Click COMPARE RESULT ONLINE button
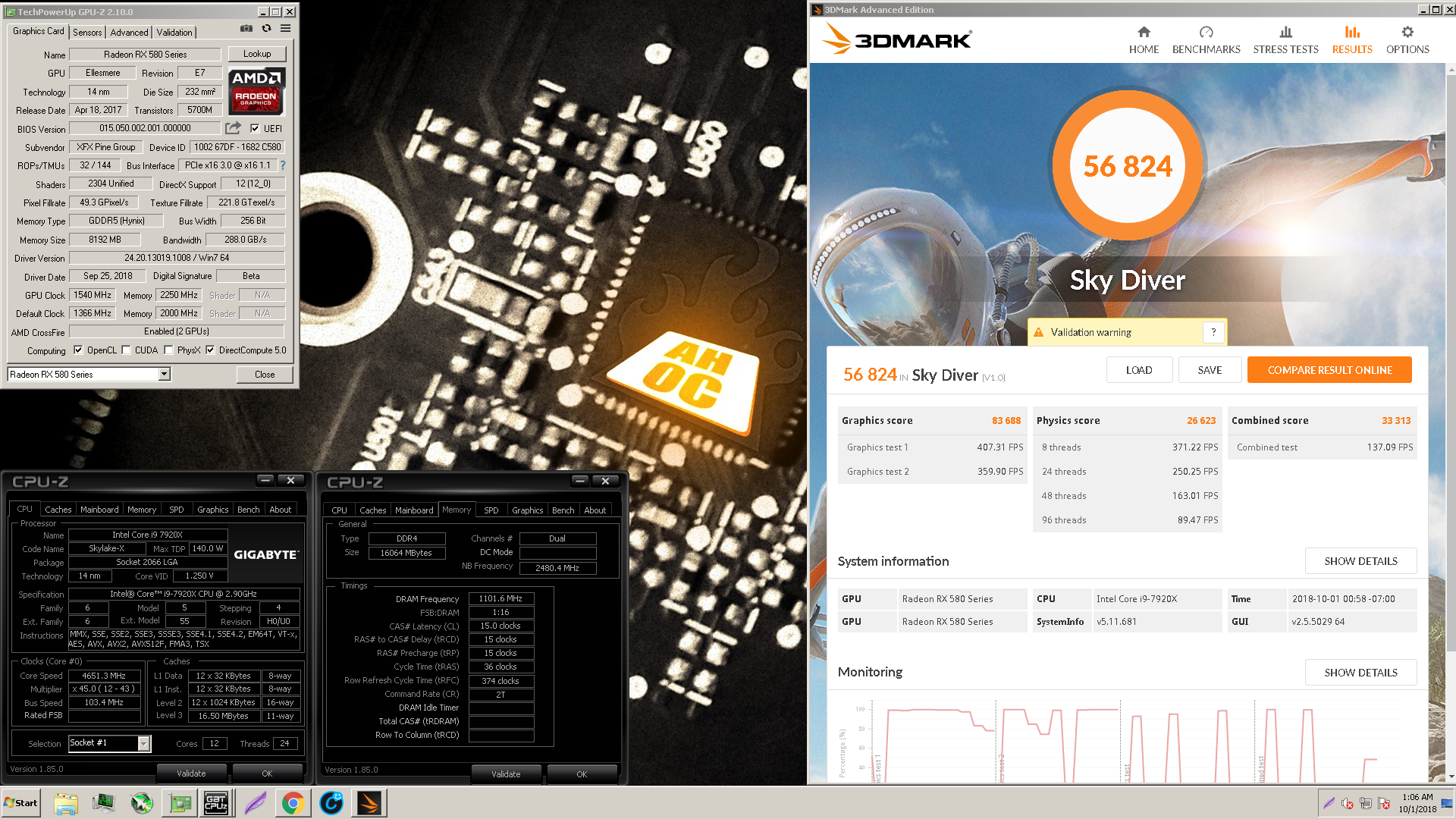Viewport: 1456px width, 819px height. (x=1329, y=370)
